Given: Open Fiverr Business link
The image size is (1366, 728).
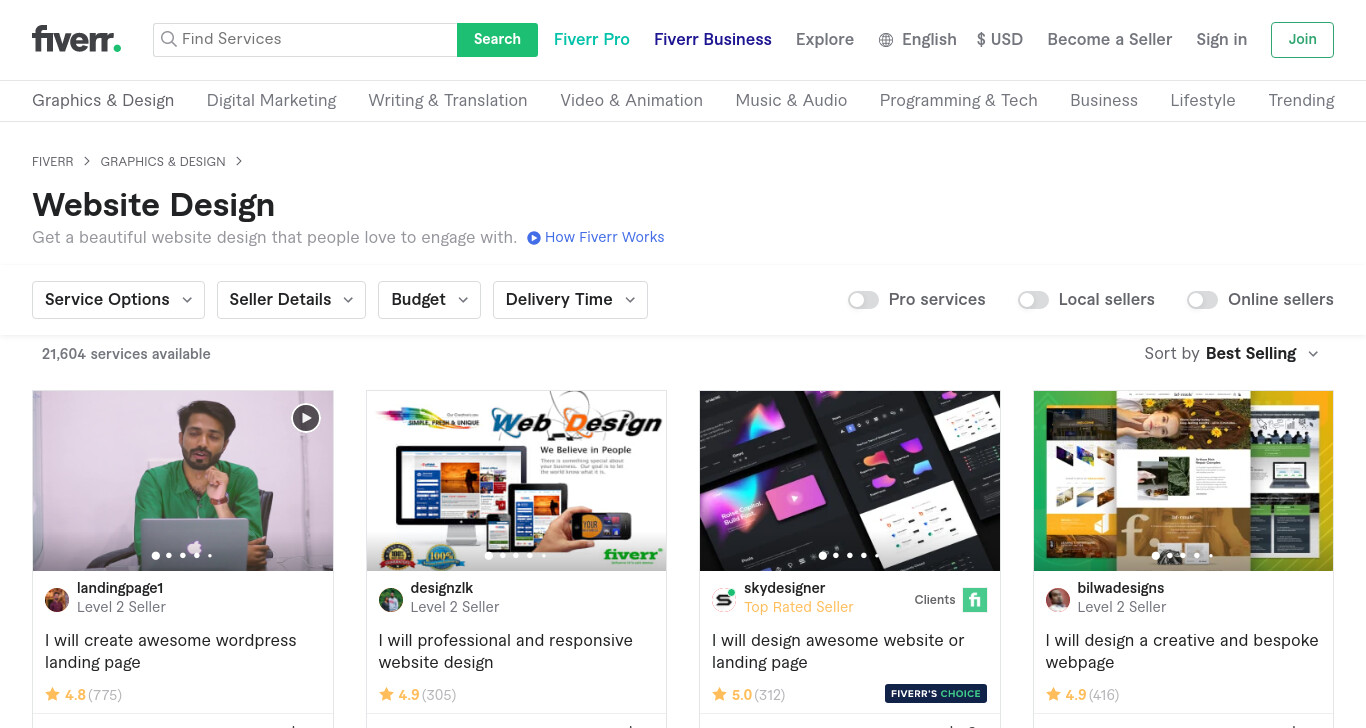Looking at the screenshot, I should 713,40.
